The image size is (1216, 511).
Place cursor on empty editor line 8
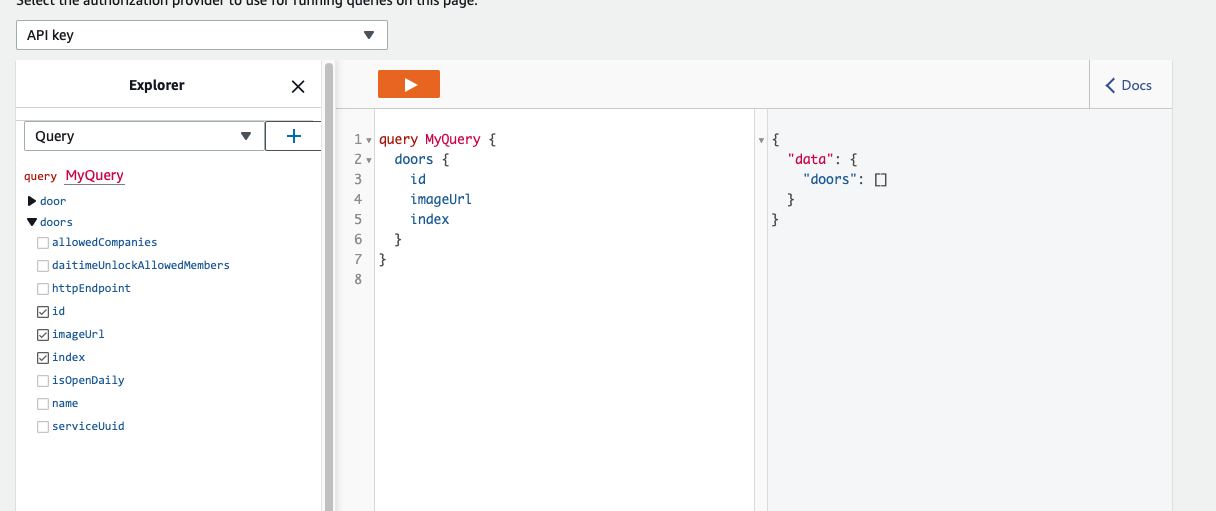tap(565, 279)
